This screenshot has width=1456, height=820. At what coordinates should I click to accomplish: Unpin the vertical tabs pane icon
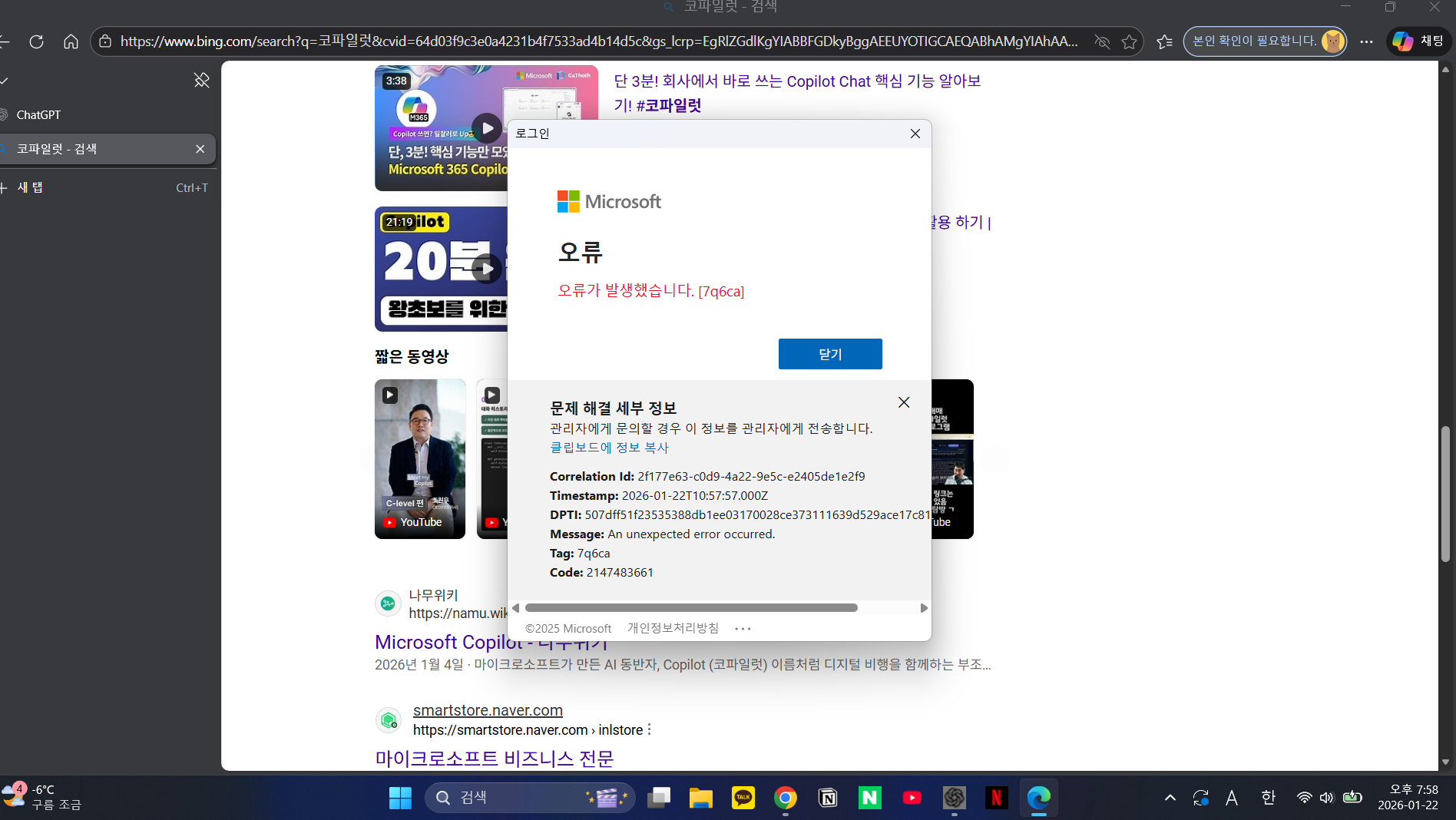(201, 80)
